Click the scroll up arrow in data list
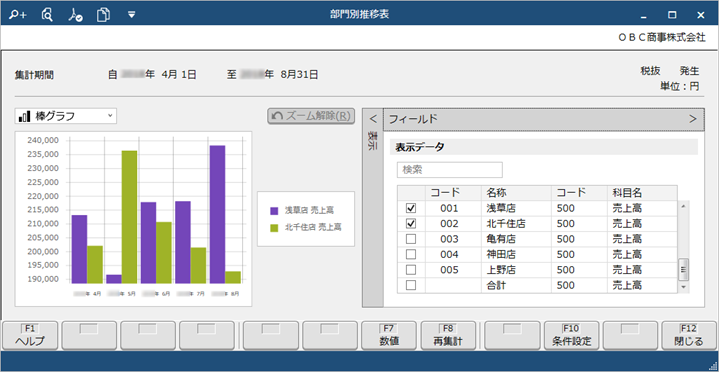Image resolution: width=719 pixels, height=372 pixels. 683,206
